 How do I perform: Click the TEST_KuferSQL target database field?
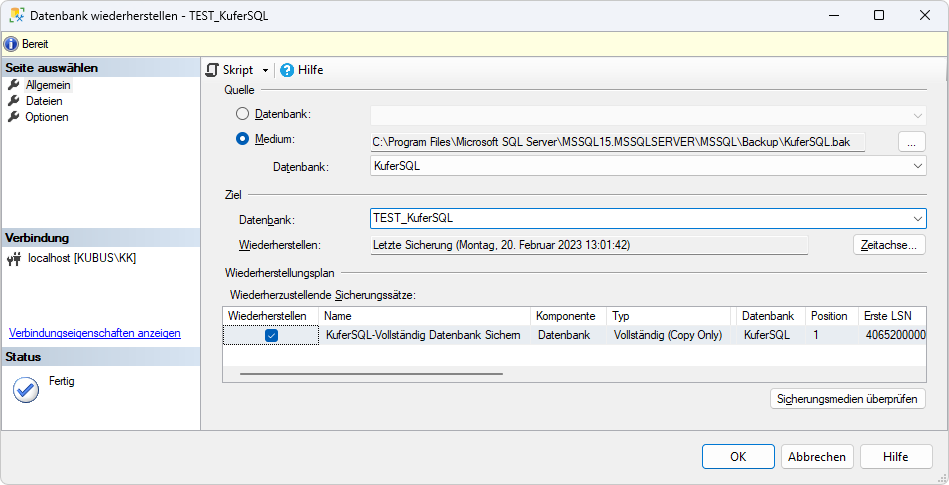click(648, 218)
